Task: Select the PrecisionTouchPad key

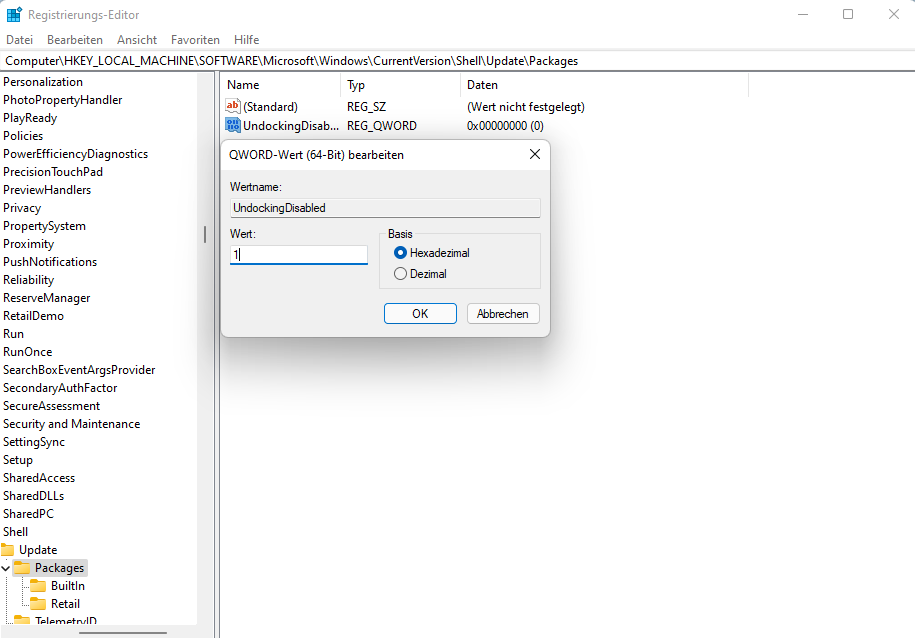Action: [53, 172]
